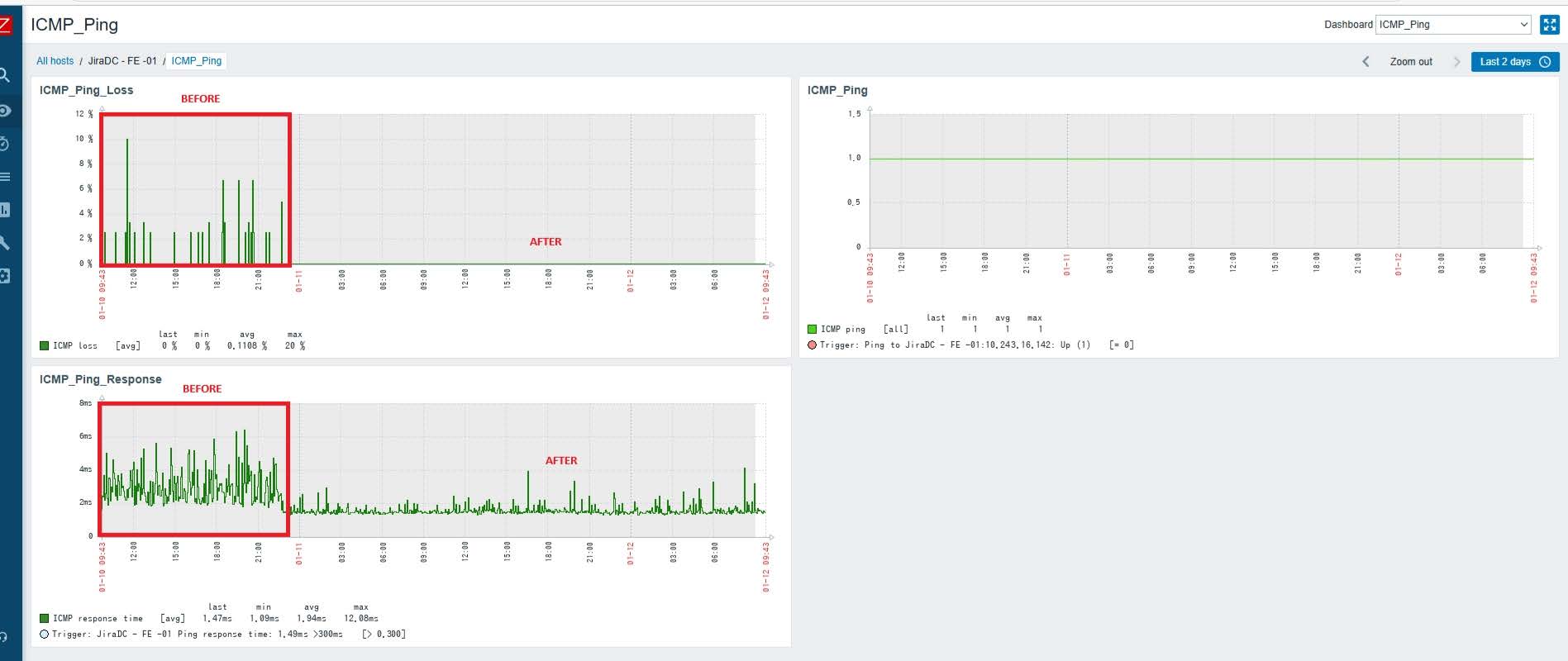Open the search magnifier in sidebar
The image size is (1568, 661).
(x=5, y=75)
